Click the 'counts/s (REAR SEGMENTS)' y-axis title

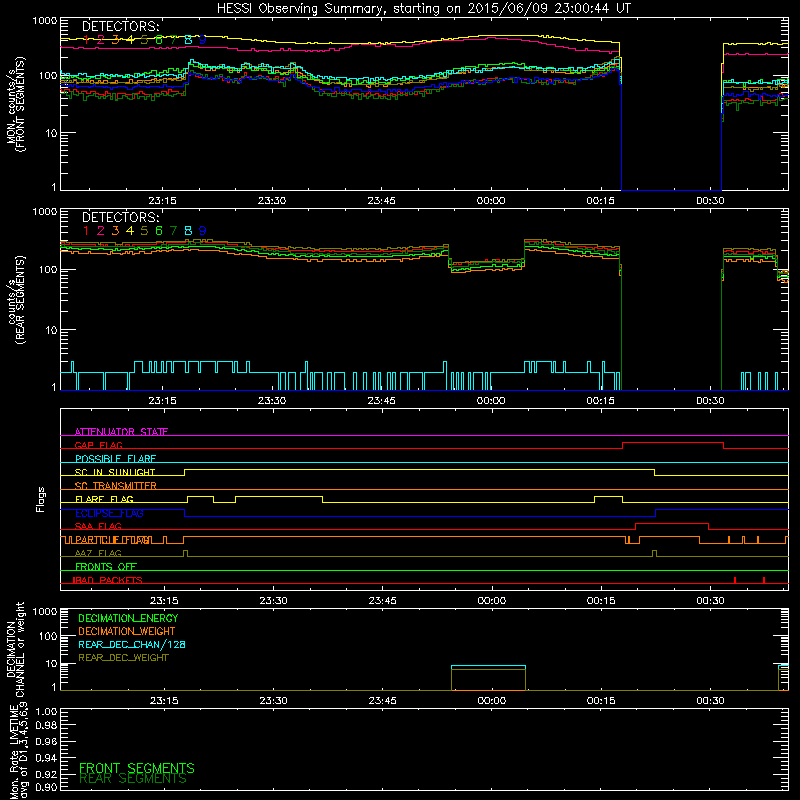(x=16, y=300)
